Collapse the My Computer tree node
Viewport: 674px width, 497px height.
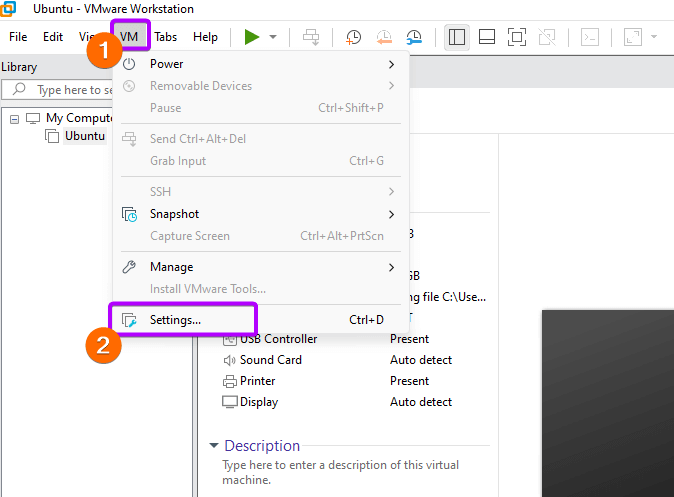(x=15, y=119)
